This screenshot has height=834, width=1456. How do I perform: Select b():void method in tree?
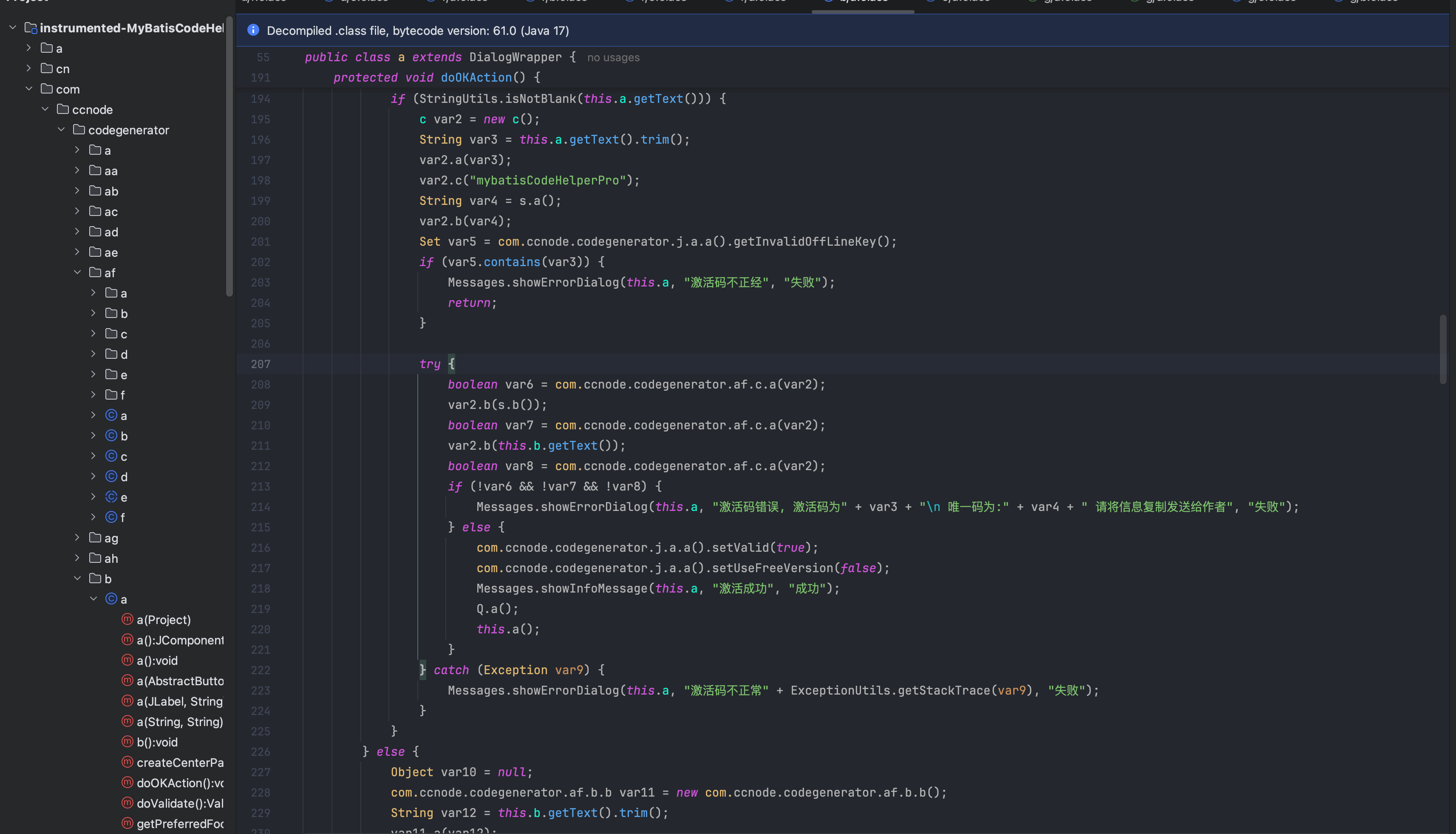tap(157, 742)
